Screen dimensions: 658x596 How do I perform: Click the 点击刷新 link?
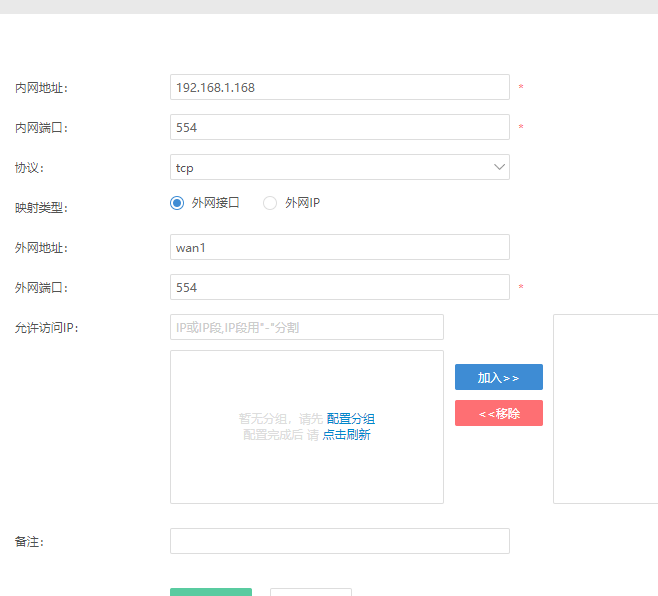pos(347,434)
